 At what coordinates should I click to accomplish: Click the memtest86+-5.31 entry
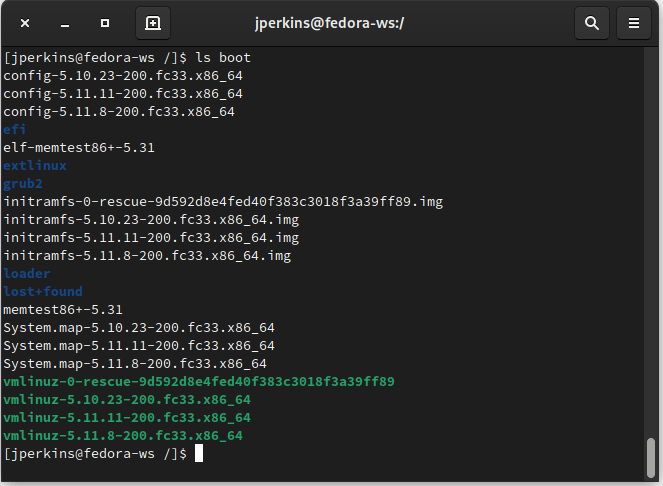coord(63,310)
